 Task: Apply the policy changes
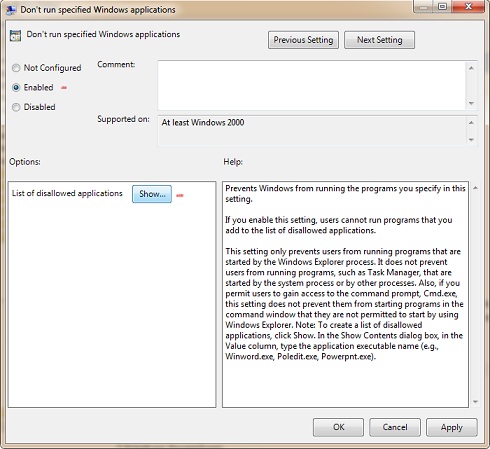452,427
